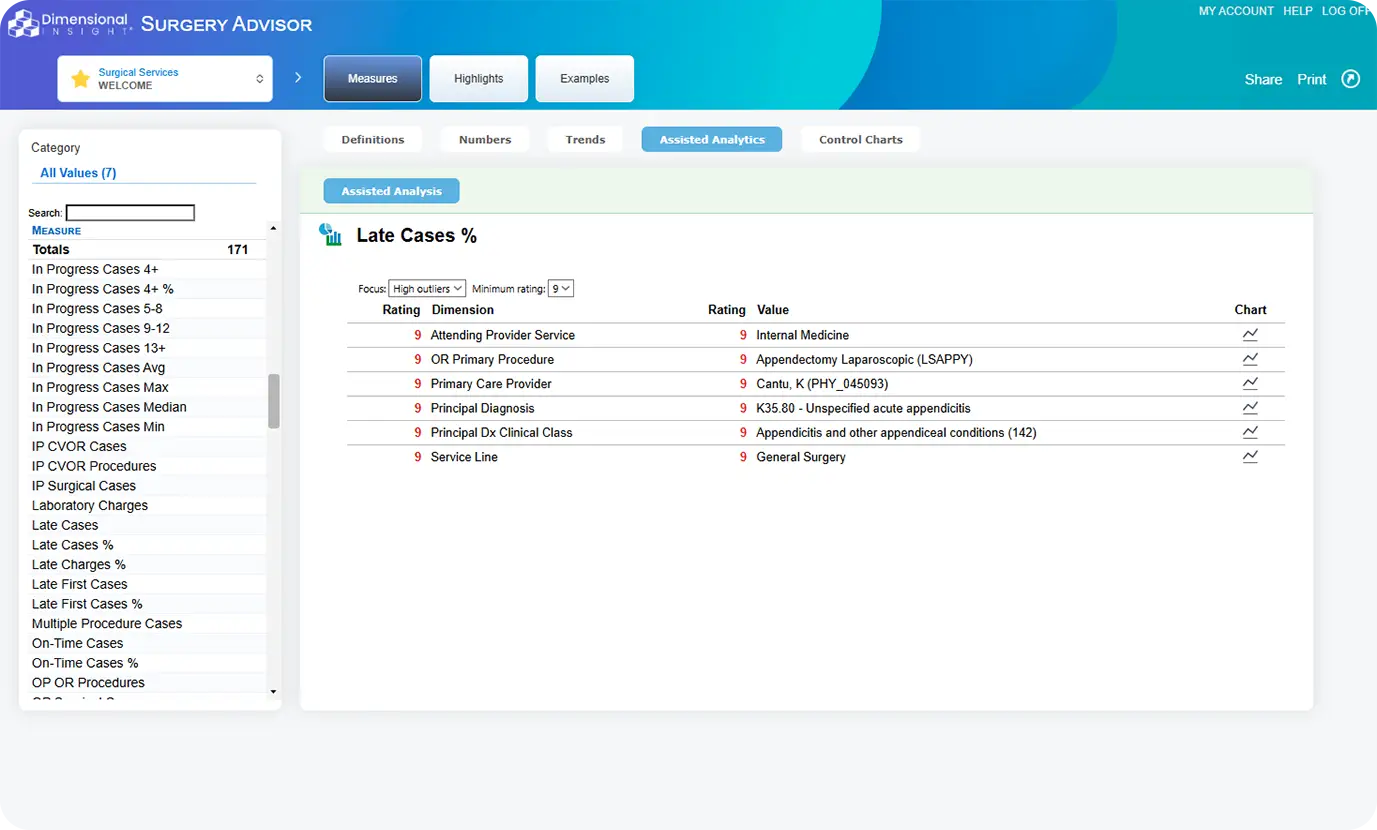View chart for General Surgery service line
The width and height of the screenshot is (1377, 830).
point(1250,457)
